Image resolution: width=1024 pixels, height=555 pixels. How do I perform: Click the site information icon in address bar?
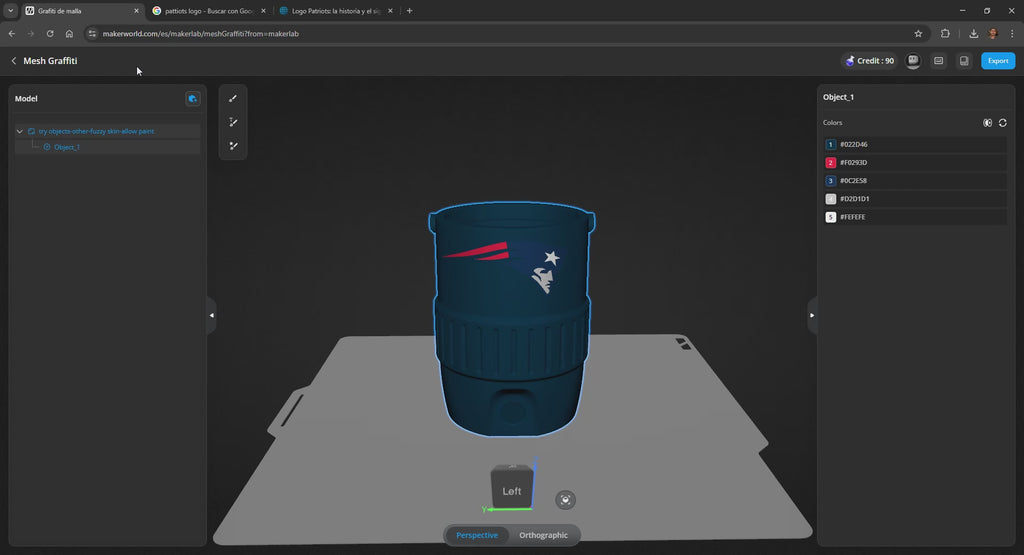[92, 34]
